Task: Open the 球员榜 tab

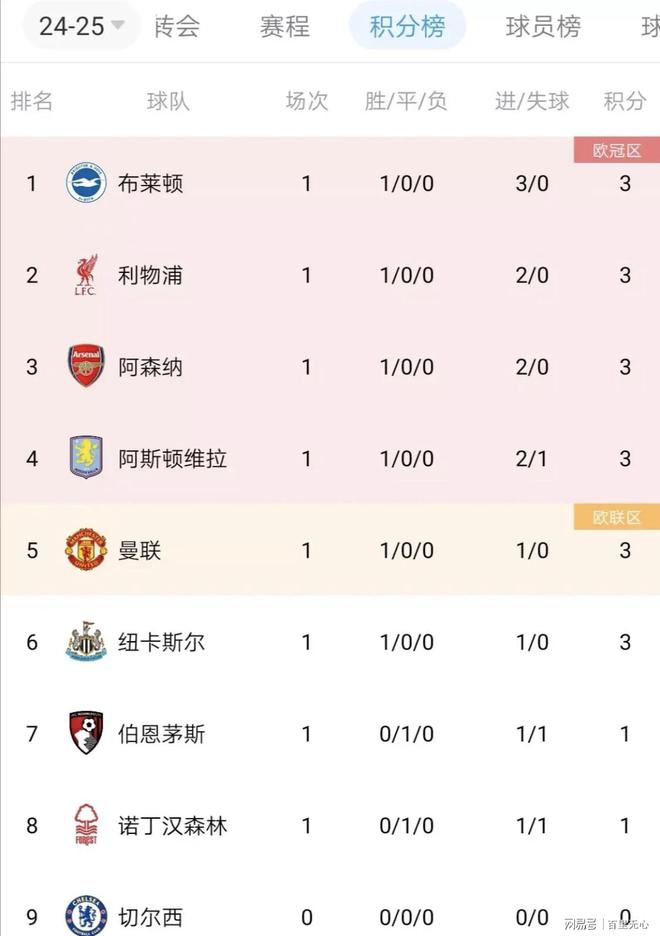Action: pos(543,27)
